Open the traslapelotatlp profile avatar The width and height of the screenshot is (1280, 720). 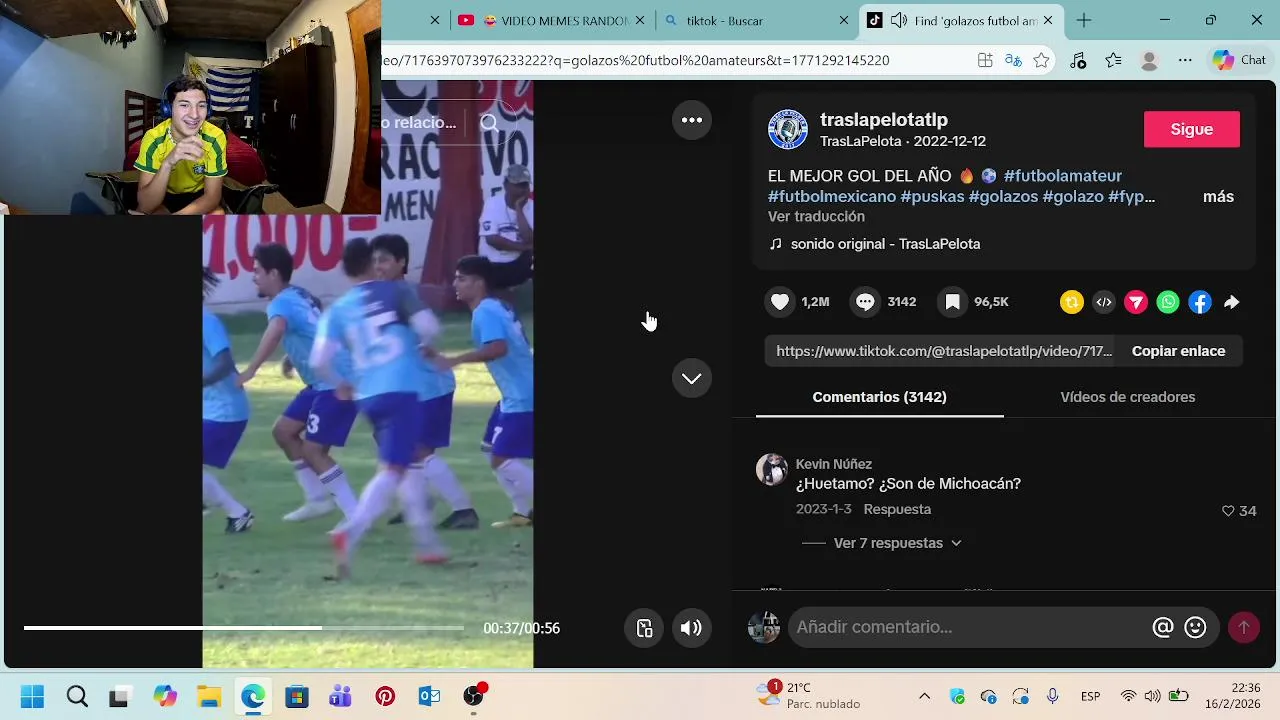(788, 130)
